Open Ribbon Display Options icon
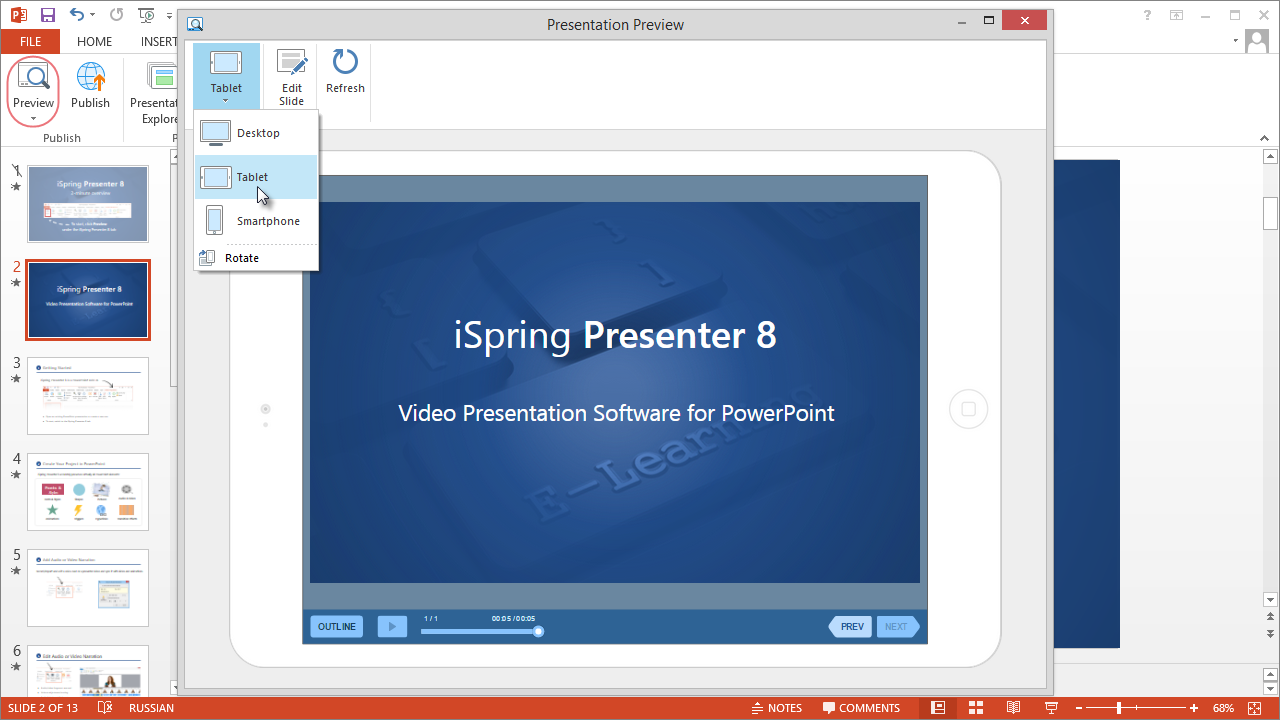Image resolution: width=1280 pixels, height=720 pixels. click(x=1178, y=15)
